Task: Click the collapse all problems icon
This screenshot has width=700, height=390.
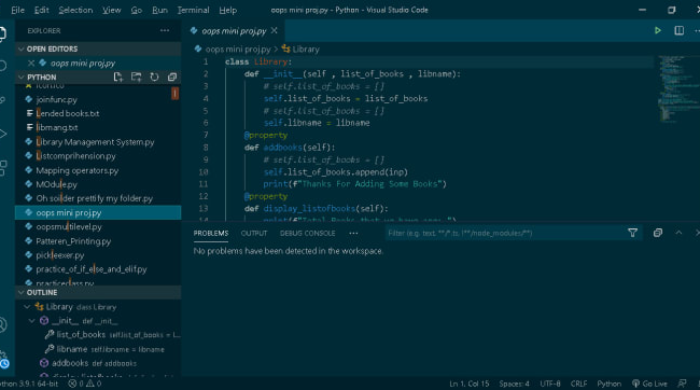Action: click(x=657, y=233)
